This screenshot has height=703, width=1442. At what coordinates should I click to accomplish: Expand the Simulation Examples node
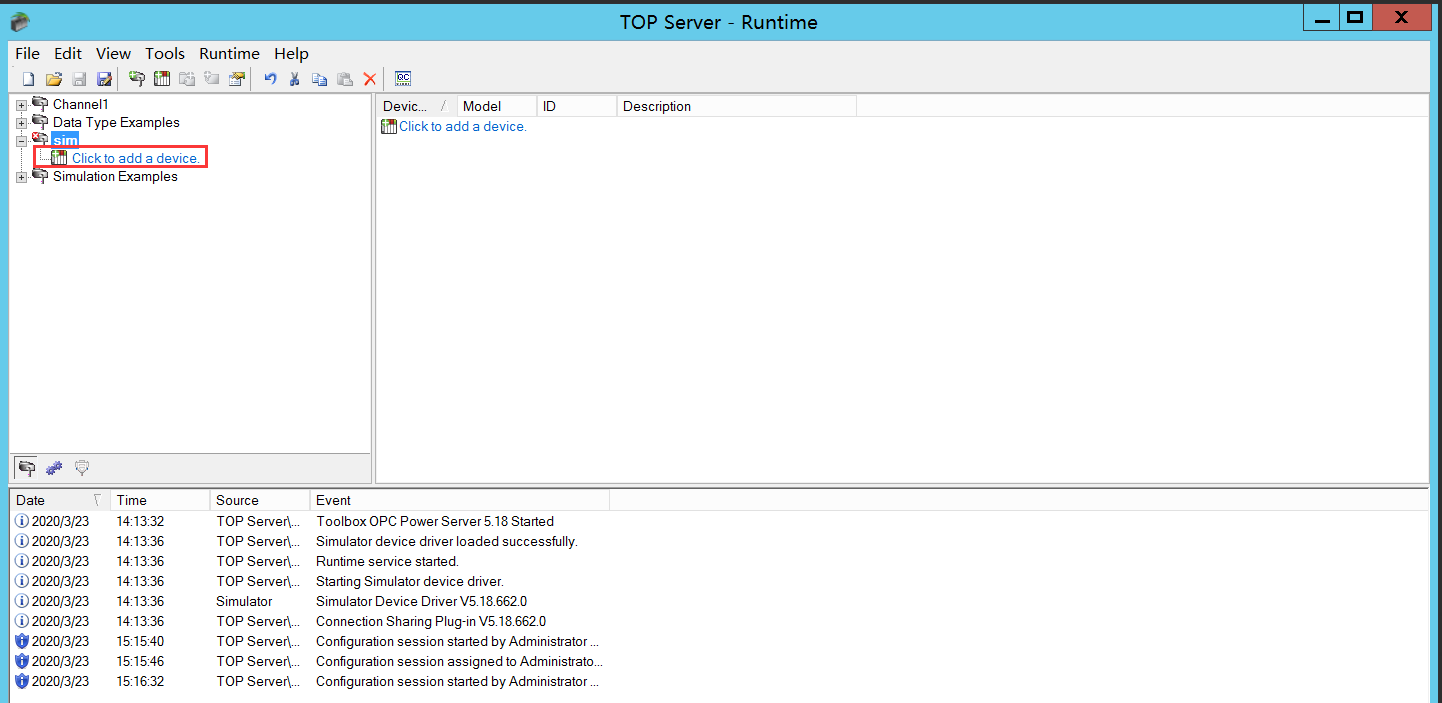coord(22,177)
